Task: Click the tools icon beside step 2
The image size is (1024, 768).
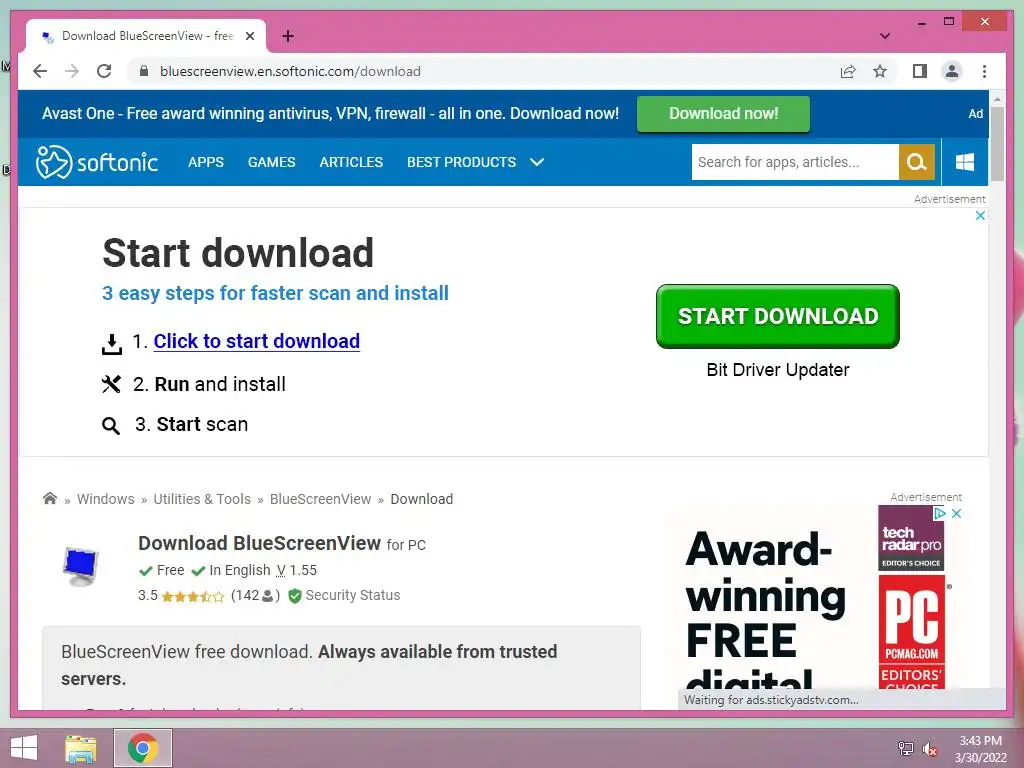Action: click(x=111, y=384)
